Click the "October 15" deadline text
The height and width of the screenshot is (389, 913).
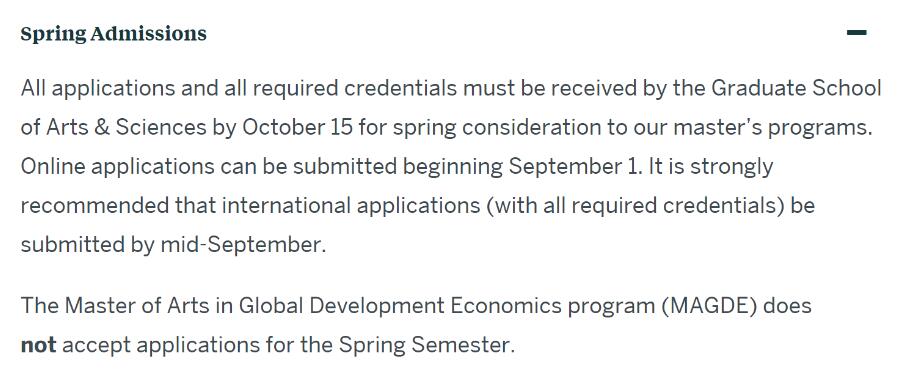click(298, 128)
